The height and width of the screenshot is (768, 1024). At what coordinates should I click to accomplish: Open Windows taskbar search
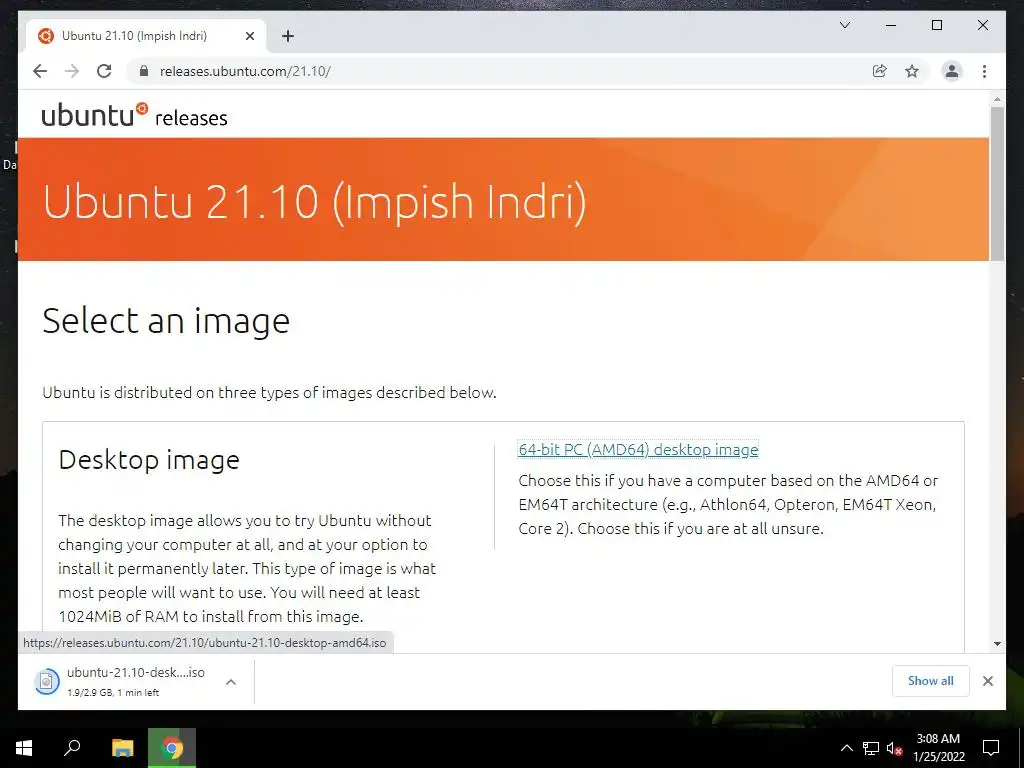click(x=72, y=748)
